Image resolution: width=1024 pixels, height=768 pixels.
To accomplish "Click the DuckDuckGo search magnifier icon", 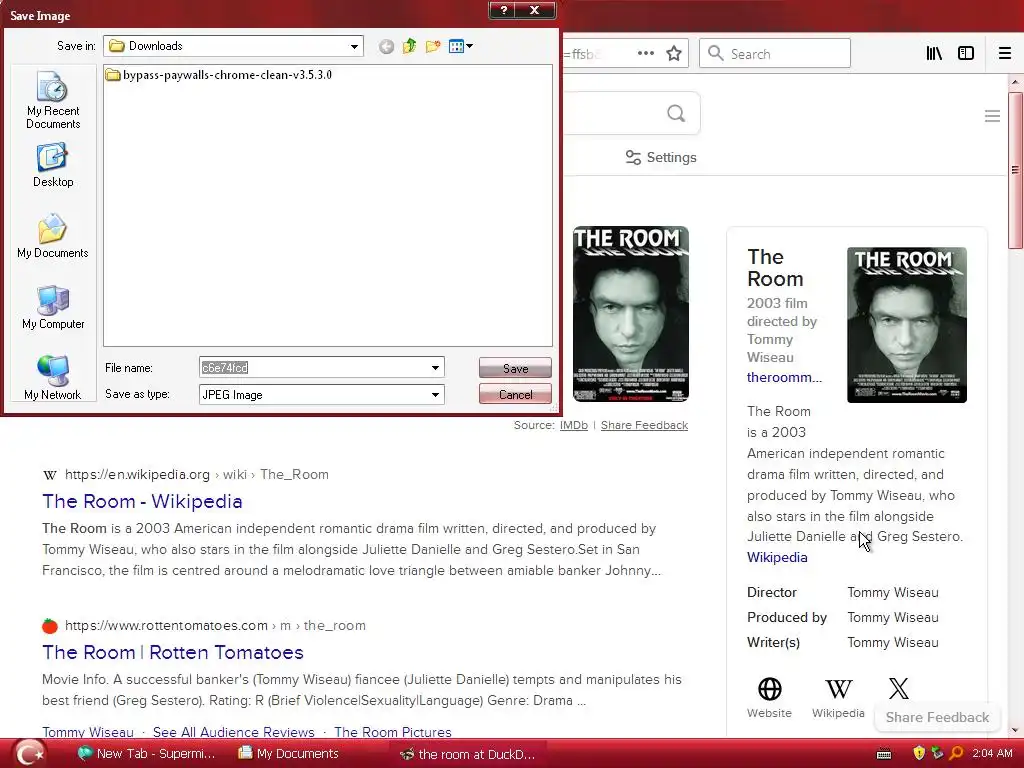I will (676, 114).
